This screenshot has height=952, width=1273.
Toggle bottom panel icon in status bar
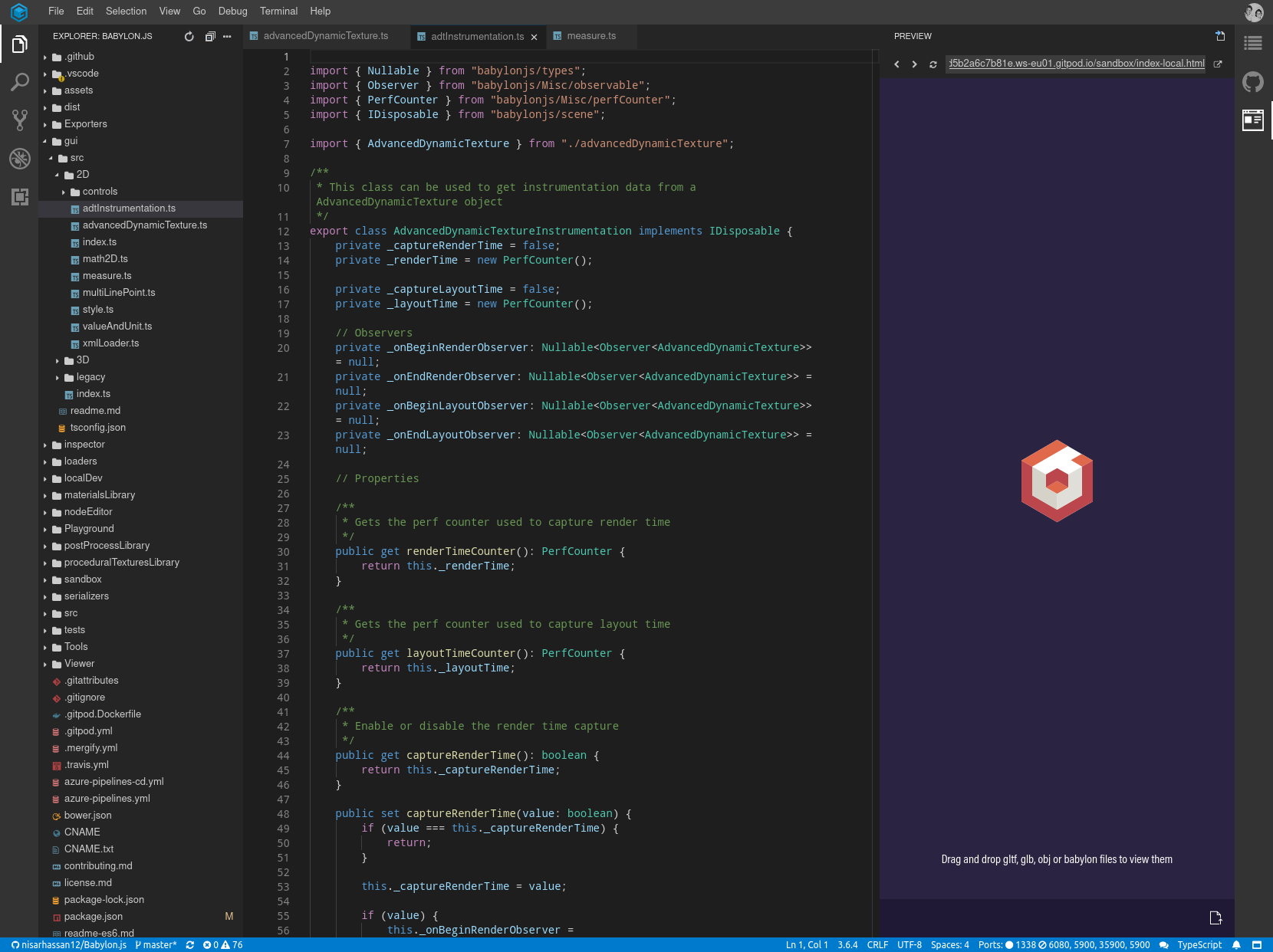(1257, 945)
